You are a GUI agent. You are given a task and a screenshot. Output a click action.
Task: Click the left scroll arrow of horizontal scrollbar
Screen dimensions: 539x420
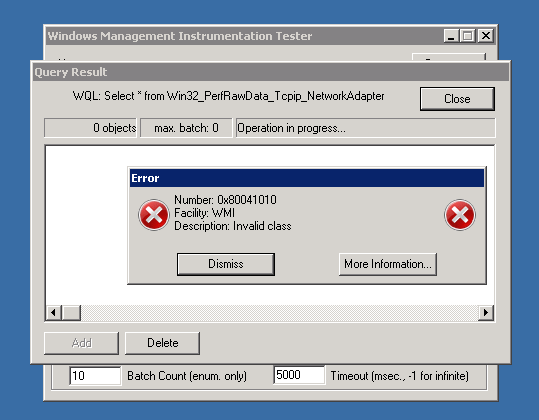click(54, 312)
